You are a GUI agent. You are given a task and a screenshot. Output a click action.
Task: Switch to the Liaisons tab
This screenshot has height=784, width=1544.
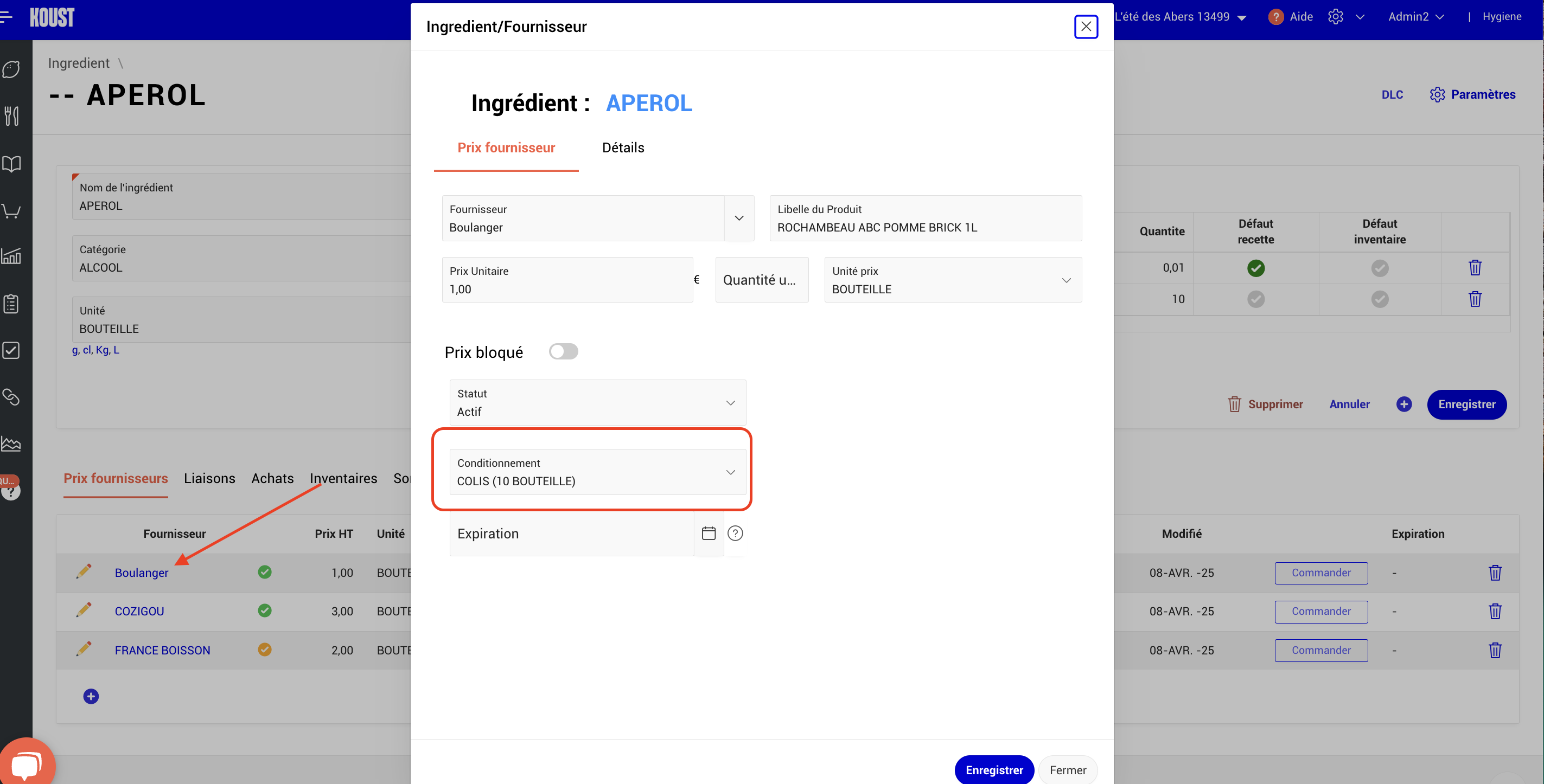coord(209,478)
